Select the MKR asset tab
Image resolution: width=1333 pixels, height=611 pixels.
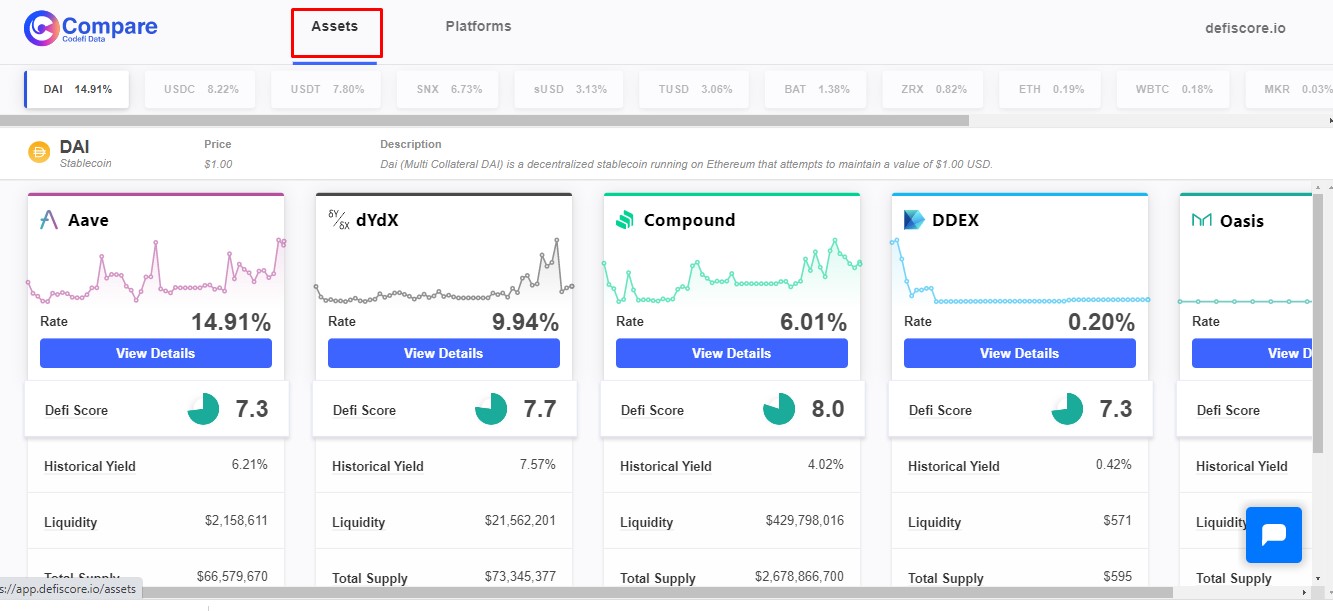[x=1289, y=89]
